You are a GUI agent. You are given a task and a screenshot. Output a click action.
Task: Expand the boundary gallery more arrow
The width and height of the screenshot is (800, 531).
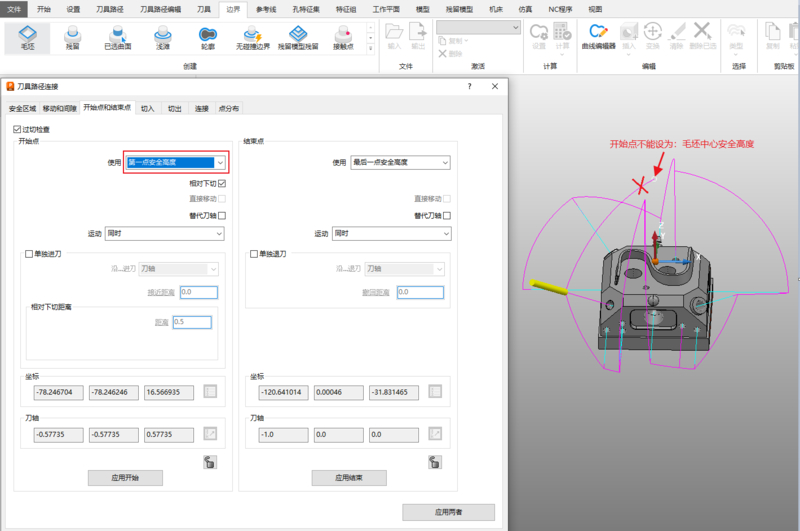pos(371,49)
